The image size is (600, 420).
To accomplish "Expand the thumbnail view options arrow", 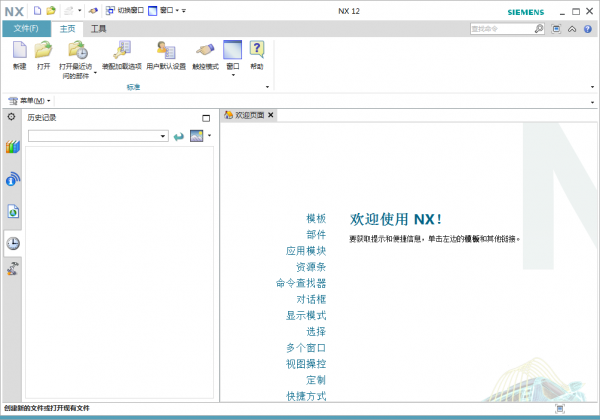I will click(209, 135).
